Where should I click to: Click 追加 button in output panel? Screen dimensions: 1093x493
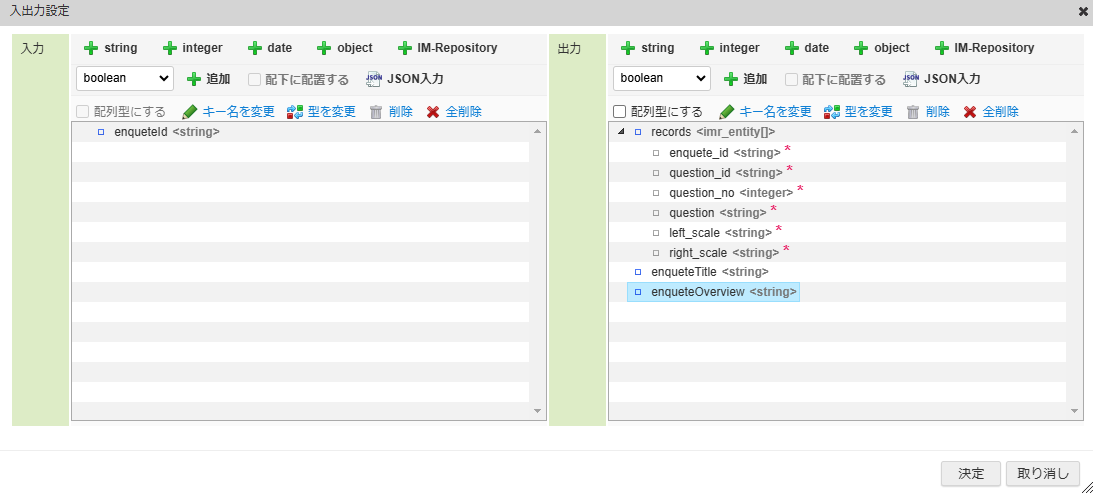click(745, 79)
